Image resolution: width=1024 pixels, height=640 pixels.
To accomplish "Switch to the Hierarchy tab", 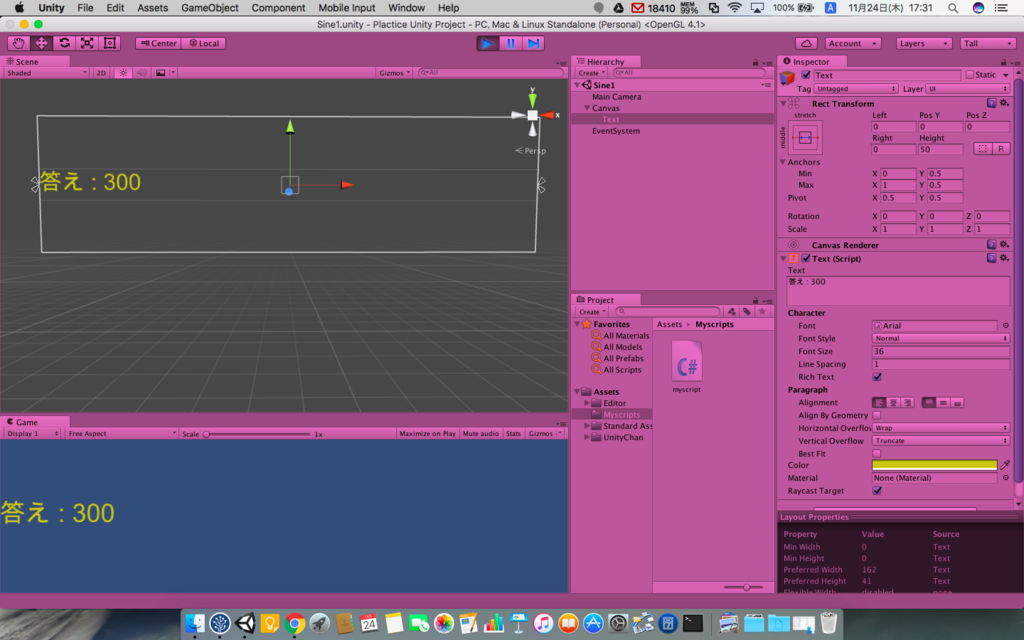I will (605, 61).
